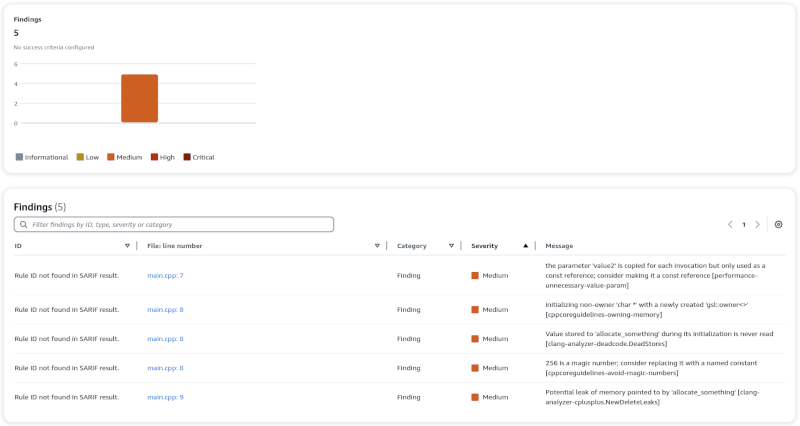800x426 pixels.
Task: Open the main.cpp: 9 link
Action: tap(165, 397)
